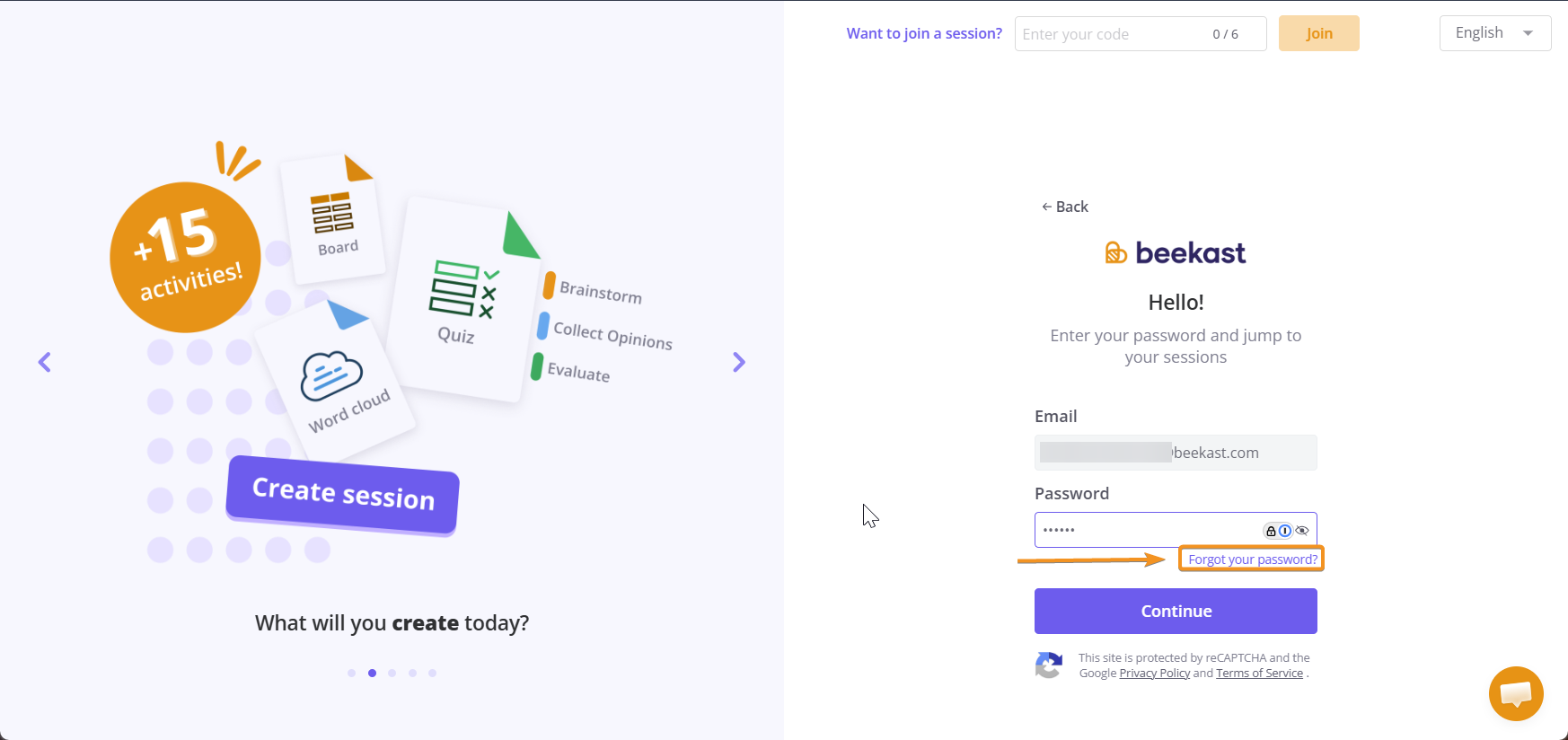Image resolution: width=1568 pixels, height=740 pixels.
Task: Select the first carousel dot
Action: [x=351, y=673]
